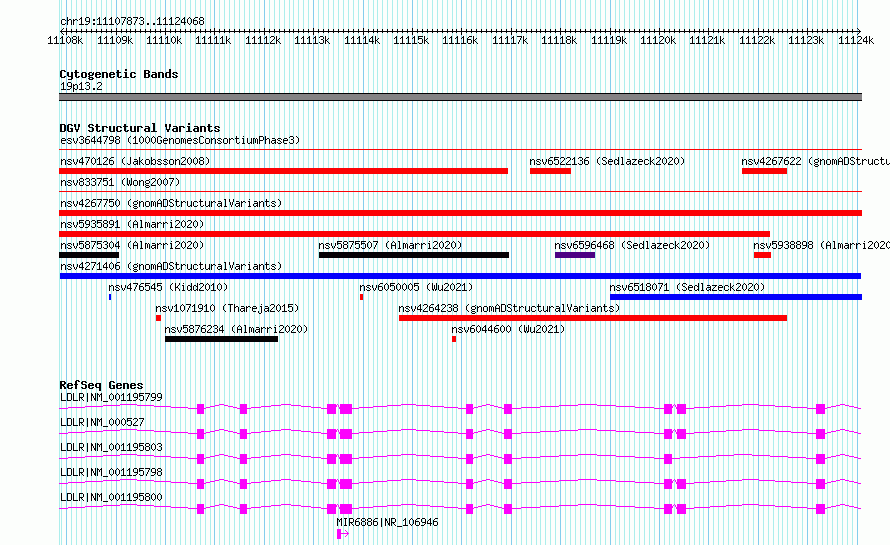This screenshot has width=890, height=545.
Task: Click the RefSeq Genes track title
Action: click(101, 385)
